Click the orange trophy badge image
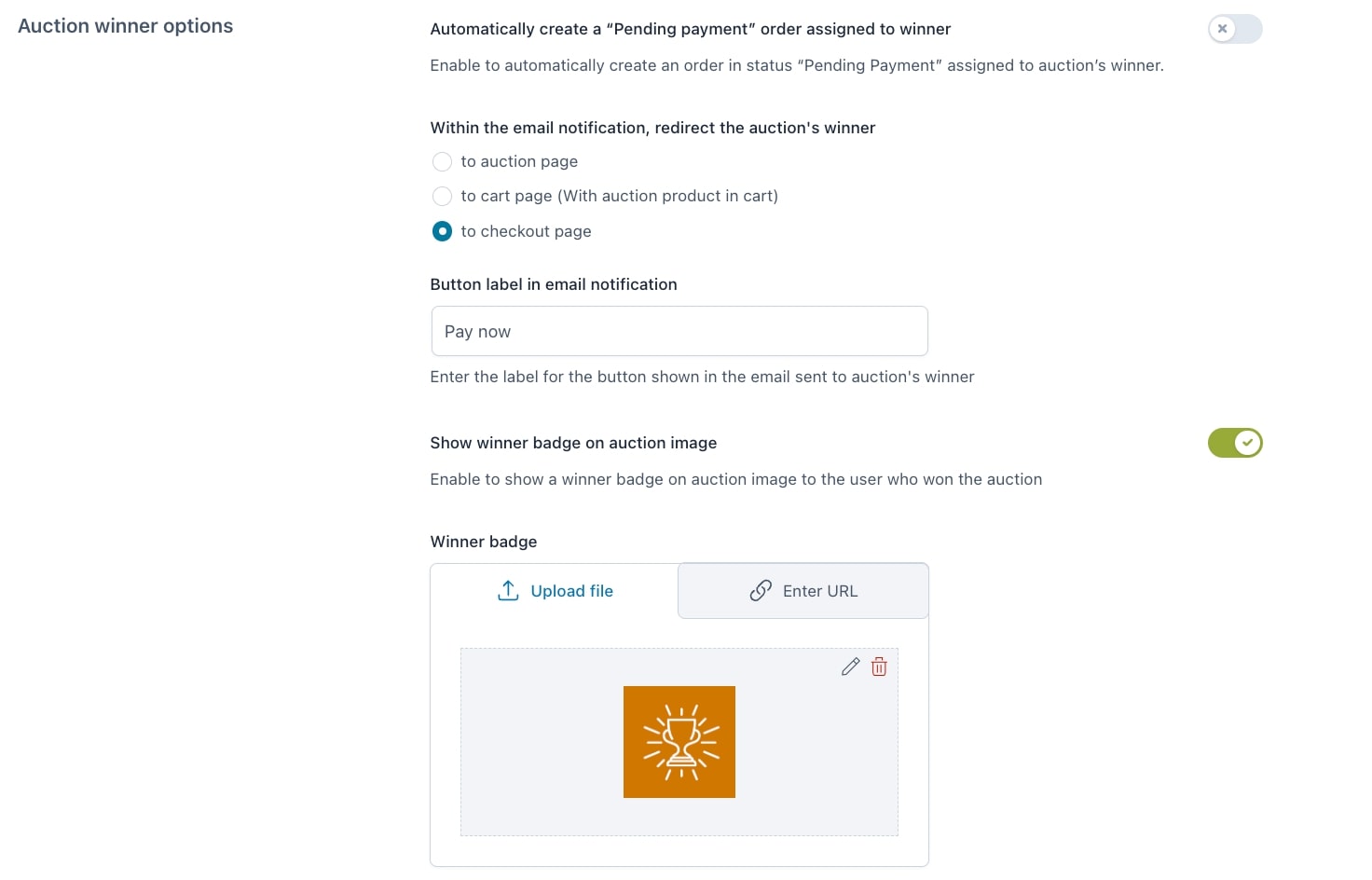The width and height of the screenshot is (1372, 880). coord(679,742)
